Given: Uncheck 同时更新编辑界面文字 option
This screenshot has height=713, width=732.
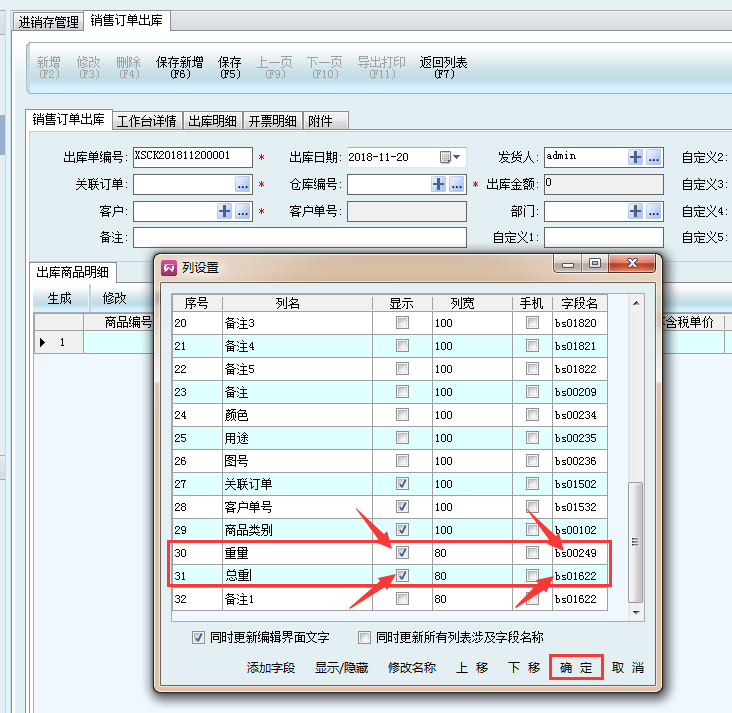Looking at the screenshot, I should tap(199, 637).
